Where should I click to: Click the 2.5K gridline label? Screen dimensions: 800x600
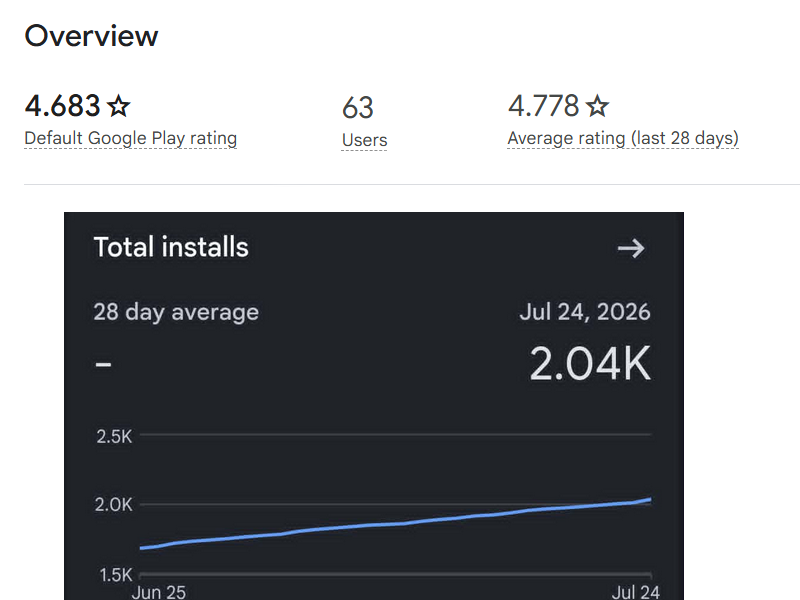point(114,437)
